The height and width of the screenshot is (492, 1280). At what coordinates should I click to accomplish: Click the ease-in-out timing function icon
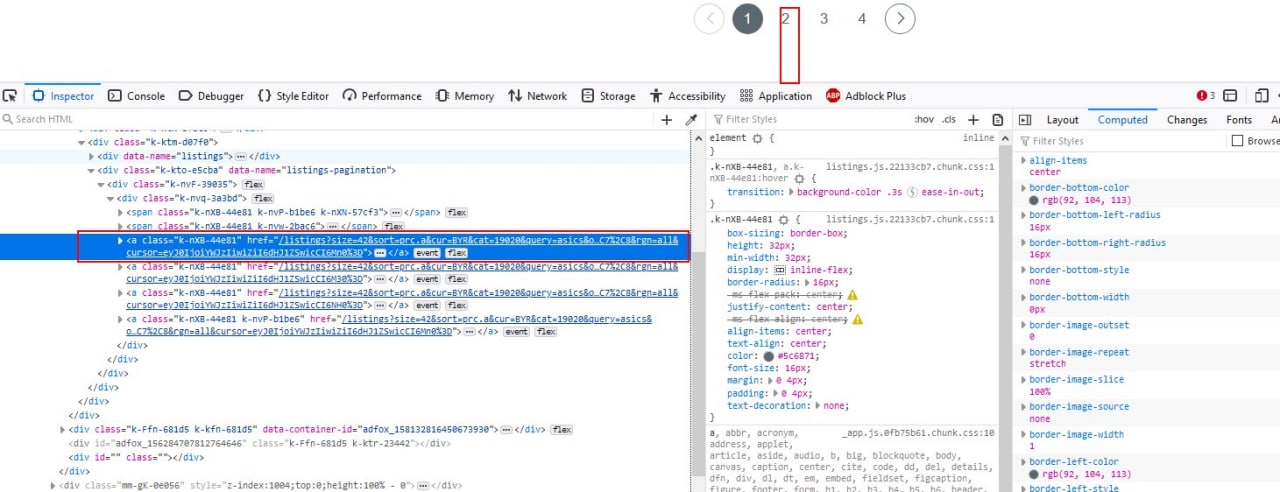(x=913, y=192)
